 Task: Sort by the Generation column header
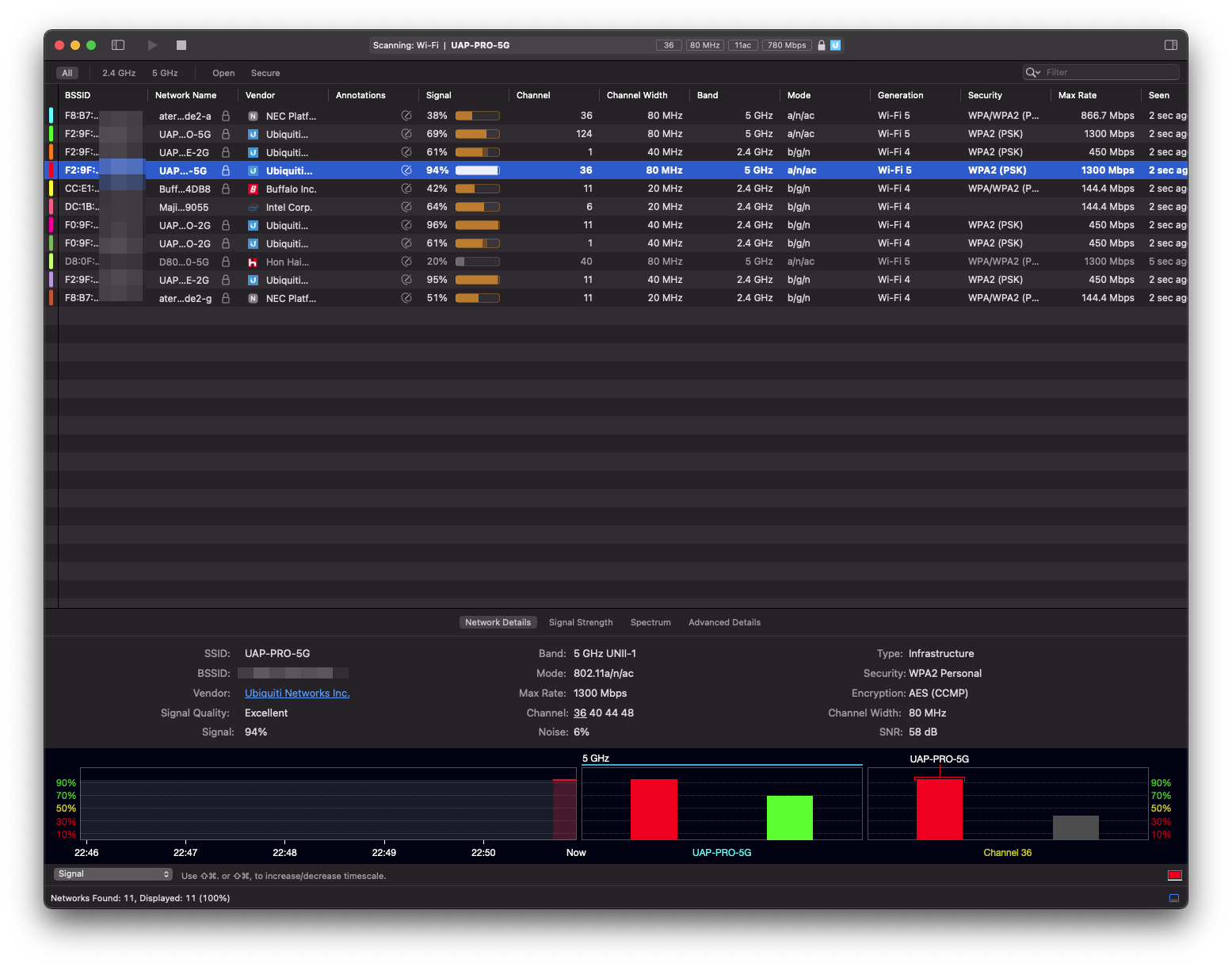(x=914, y=95)
